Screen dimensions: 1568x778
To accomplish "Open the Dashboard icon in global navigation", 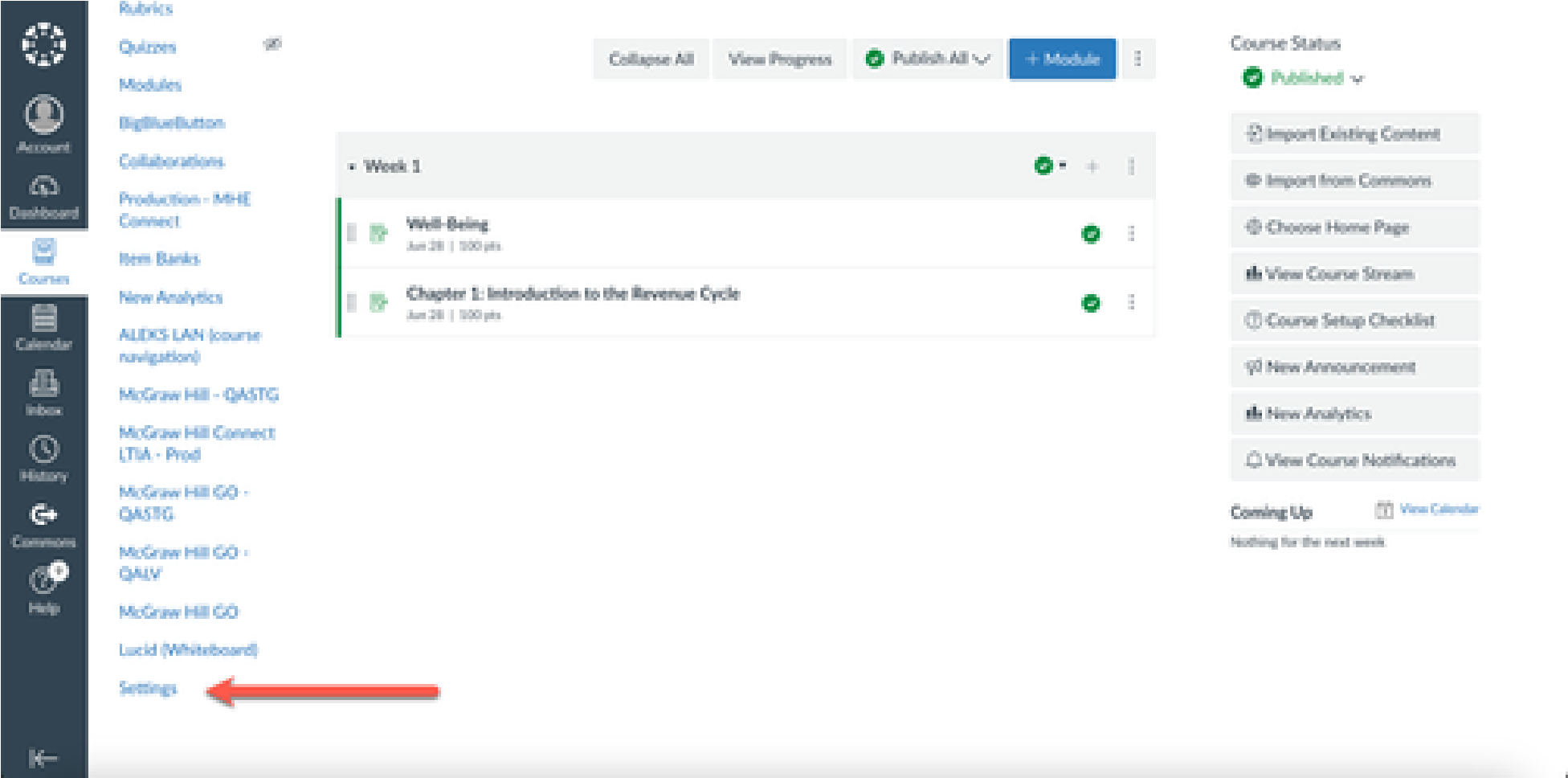I will 43,188.
